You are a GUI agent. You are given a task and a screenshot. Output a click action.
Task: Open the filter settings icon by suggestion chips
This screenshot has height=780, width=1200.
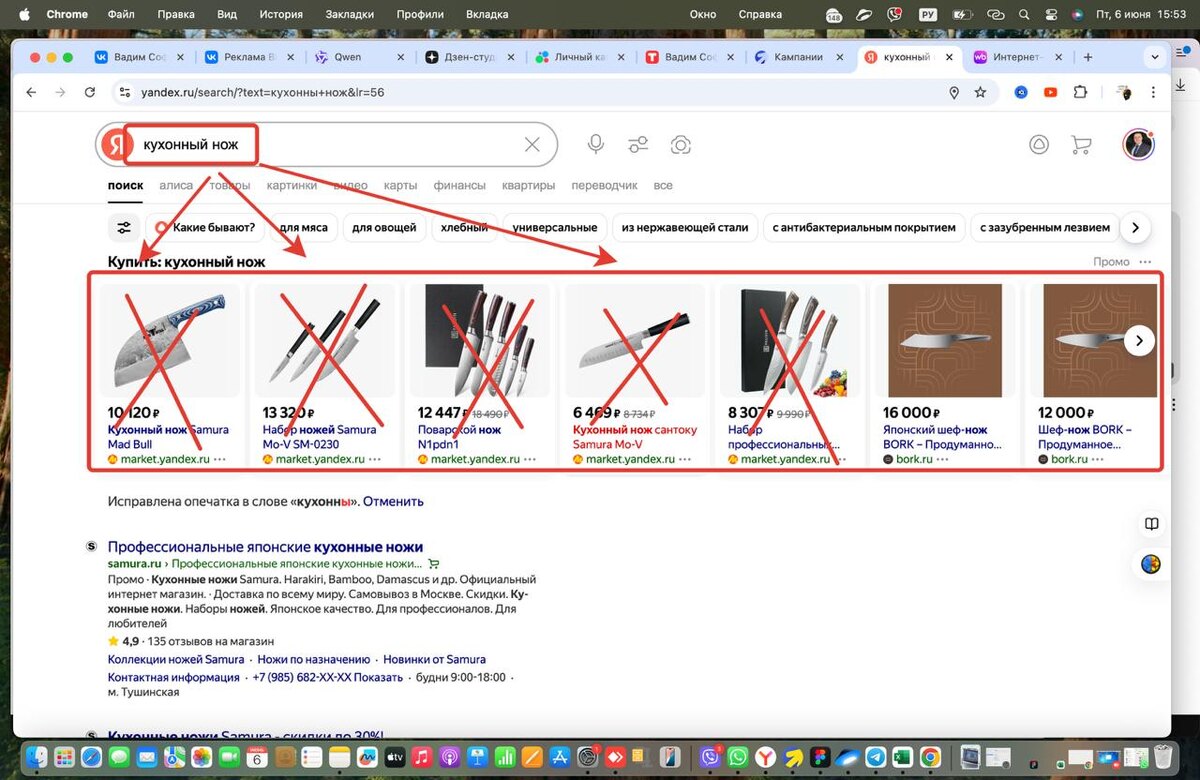pos(124,228)
